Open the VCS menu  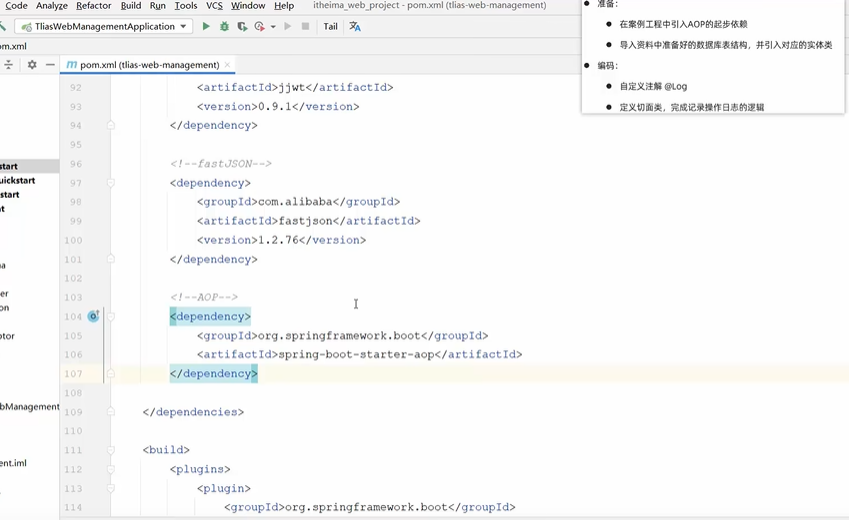coord(214,5)
